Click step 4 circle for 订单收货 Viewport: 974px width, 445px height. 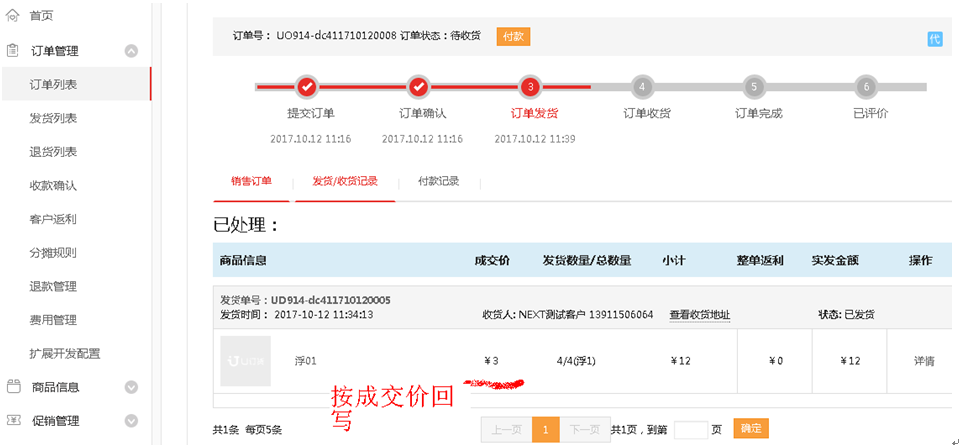642,87
